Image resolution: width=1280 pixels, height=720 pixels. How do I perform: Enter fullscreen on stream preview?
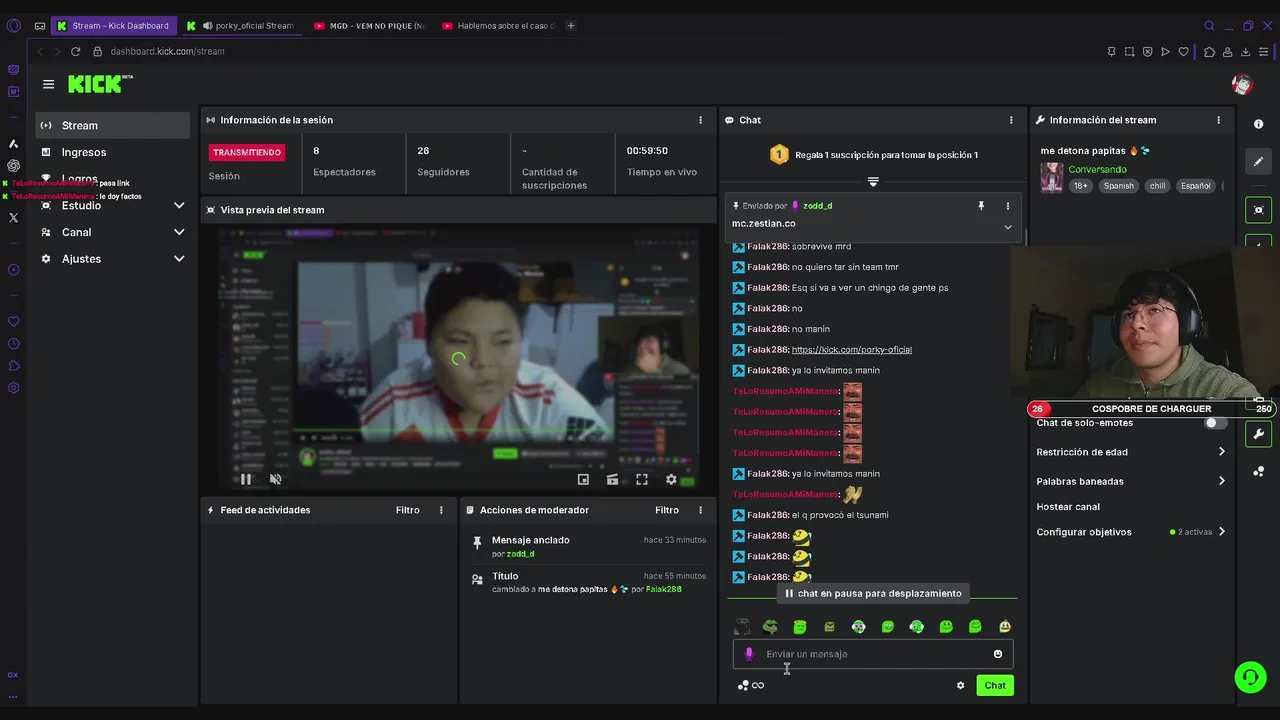point(642,480)
